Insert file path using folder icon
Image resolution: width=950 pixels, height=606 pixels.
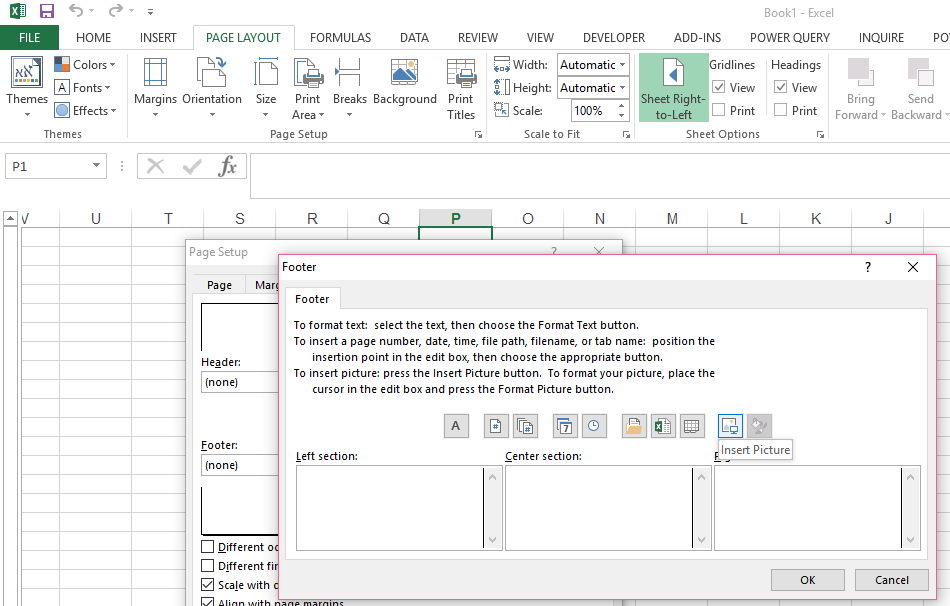633,426
